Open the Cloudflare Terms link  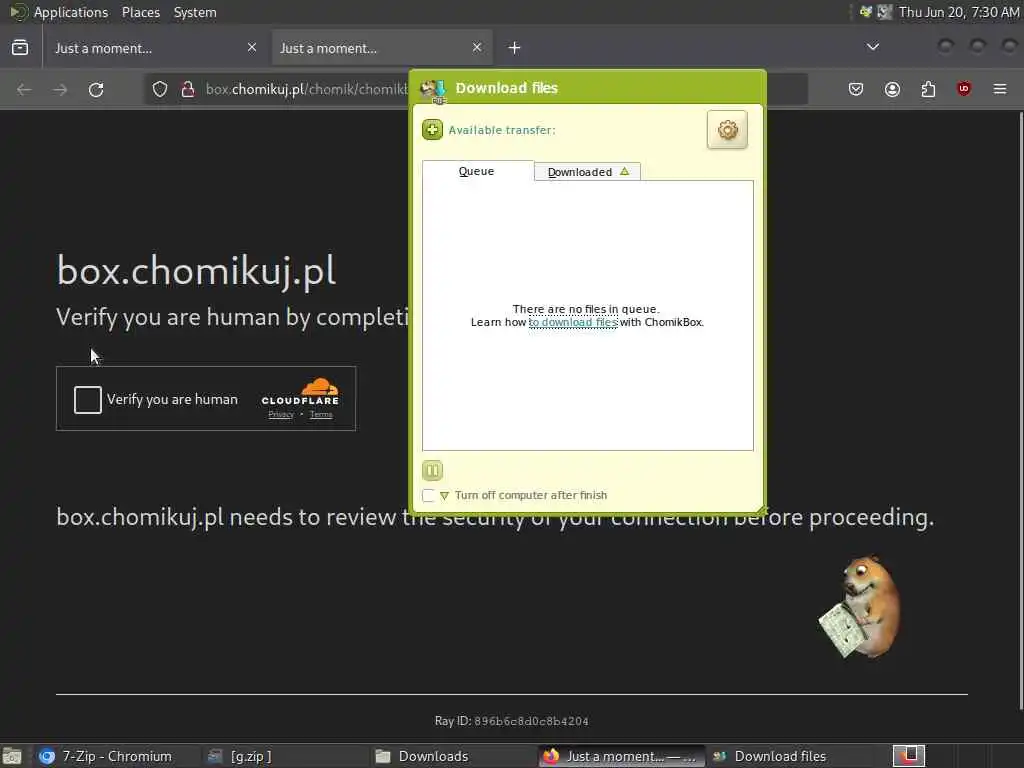click(x=321, y=415)
